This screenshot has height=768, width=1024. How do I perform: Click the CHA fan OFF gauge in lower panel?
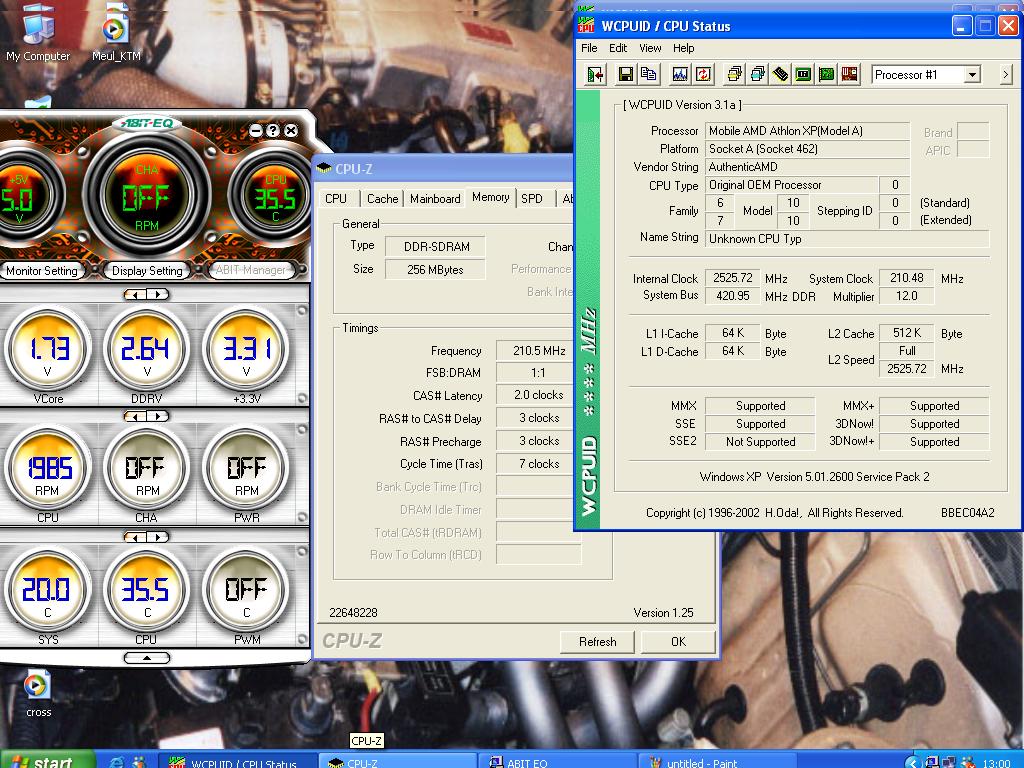[146, 468]
